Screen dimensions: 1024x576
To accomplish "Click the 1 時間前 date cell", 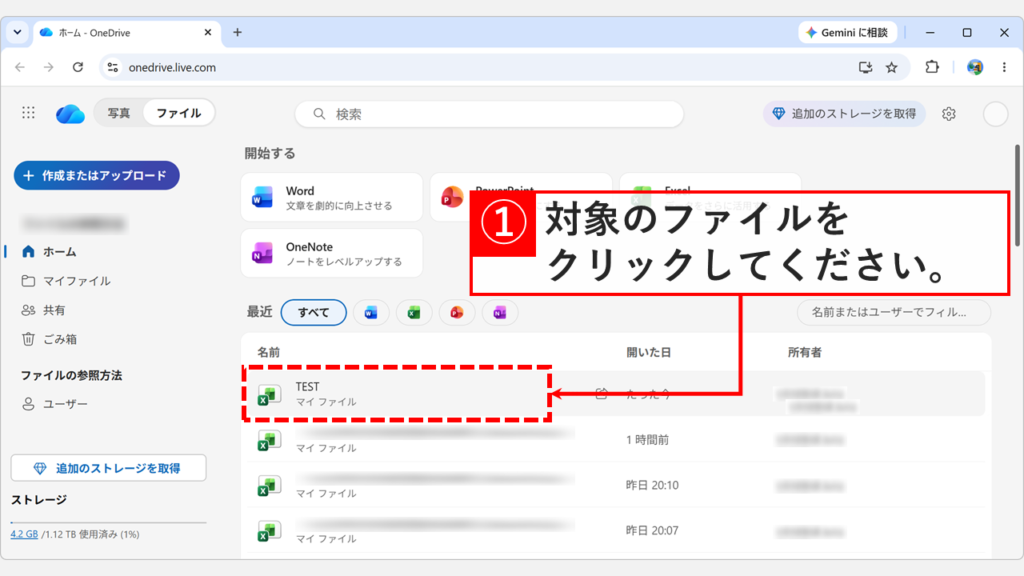I will pyautogui.click(x=647, y=440).
